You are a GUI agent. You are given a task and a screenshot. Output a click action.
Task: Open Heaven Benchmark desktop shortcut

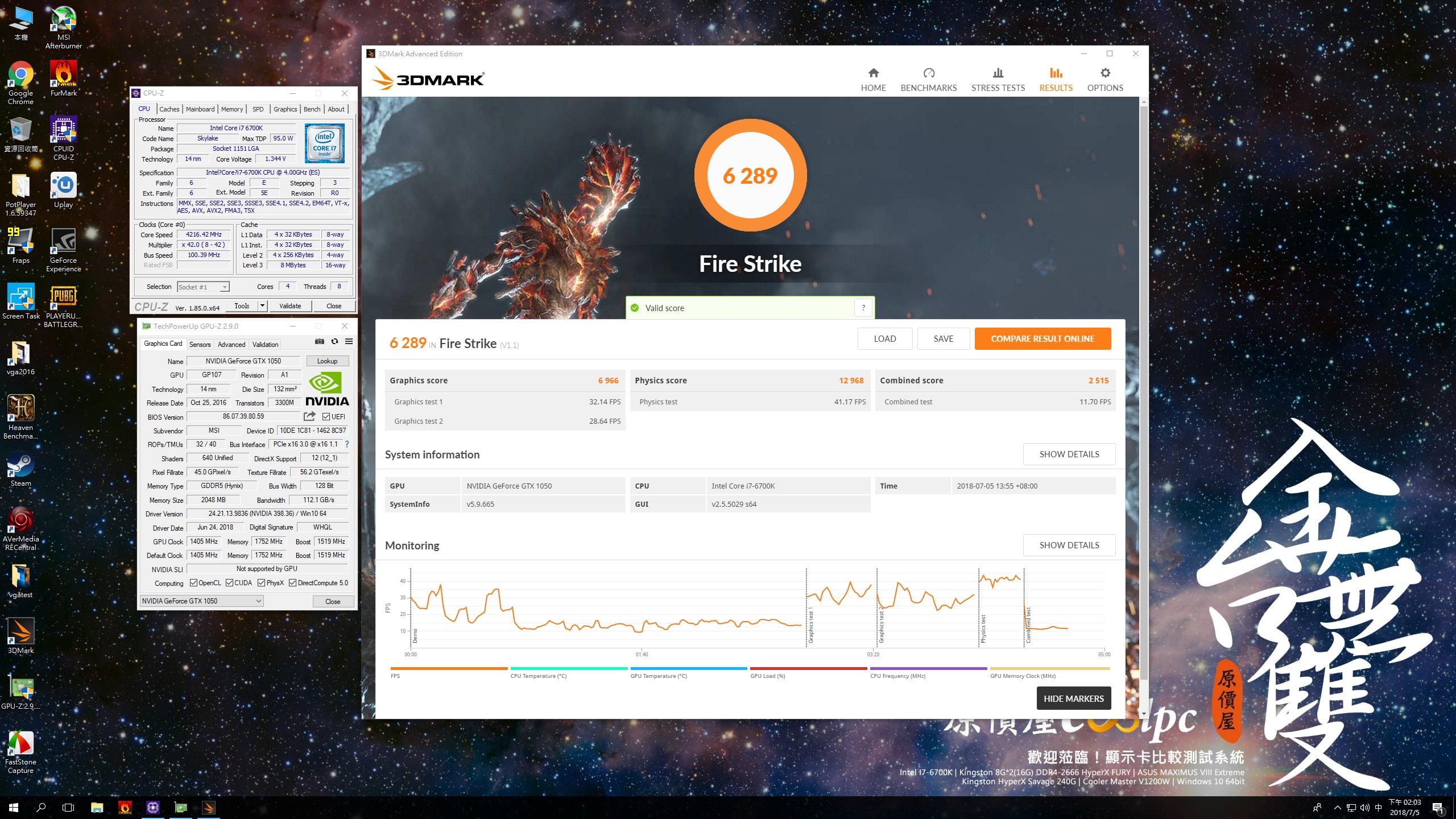(20, 417)
